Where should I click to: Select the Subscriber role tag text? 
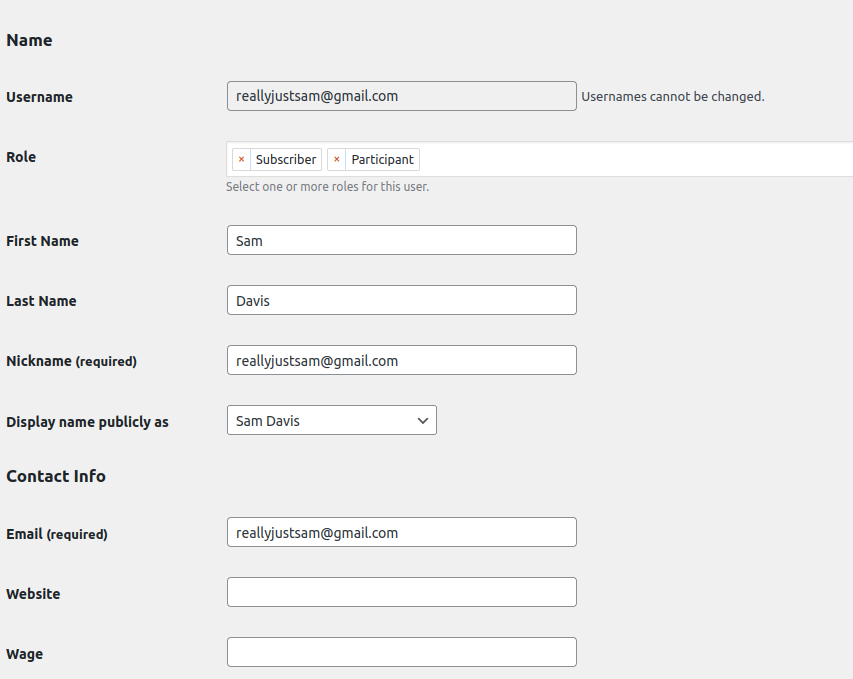(x=286, y=160)
